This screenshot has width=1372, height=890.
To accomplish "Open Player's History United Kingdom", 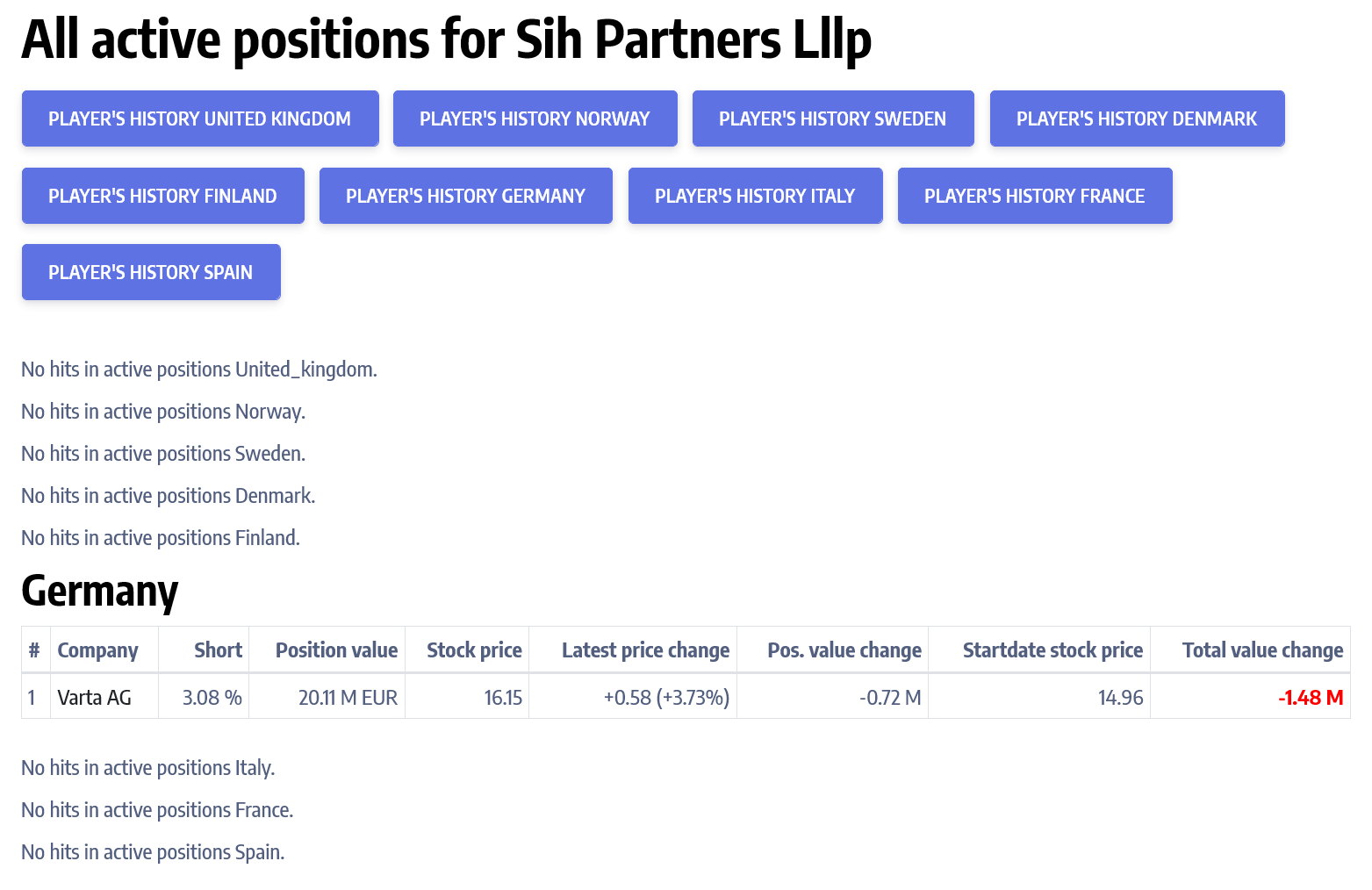I will coord(200,118).
